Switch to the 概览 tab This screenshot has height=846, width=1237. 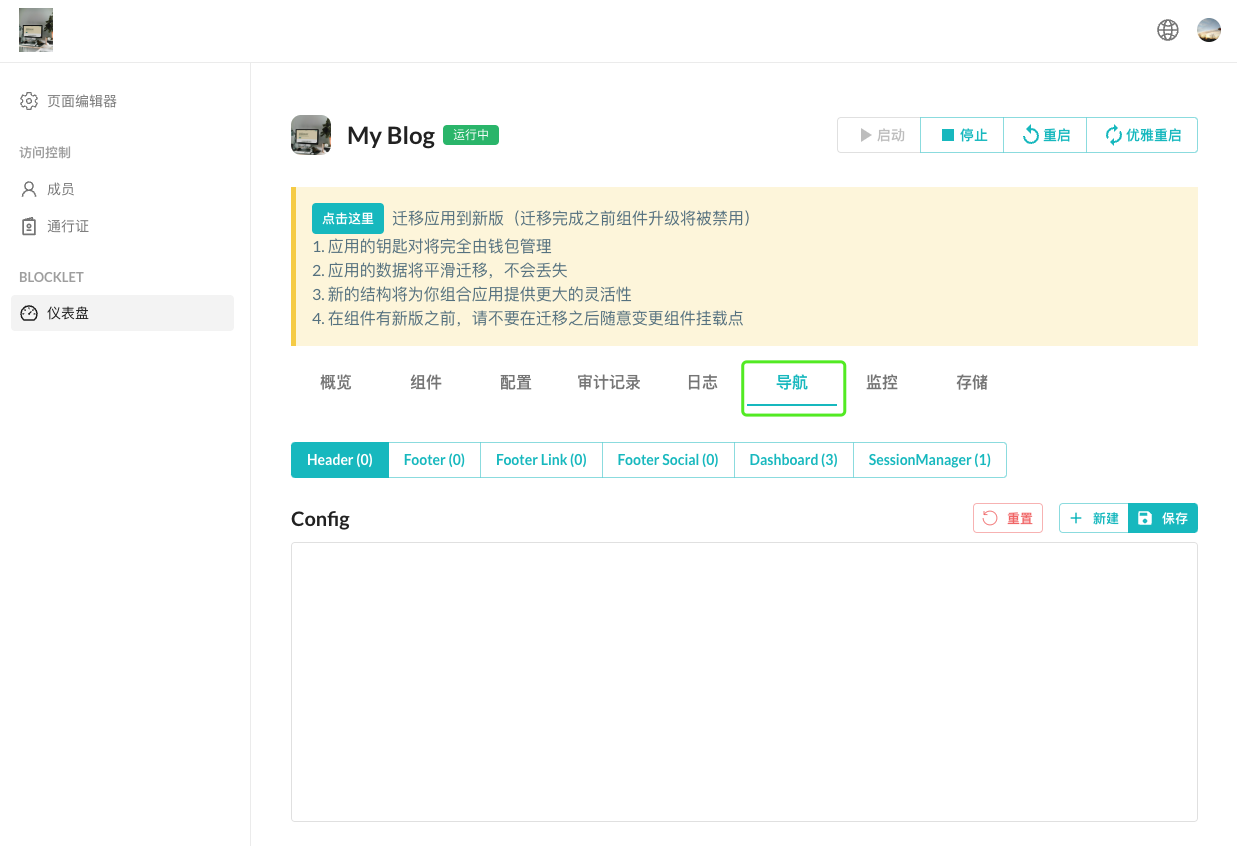336,382
